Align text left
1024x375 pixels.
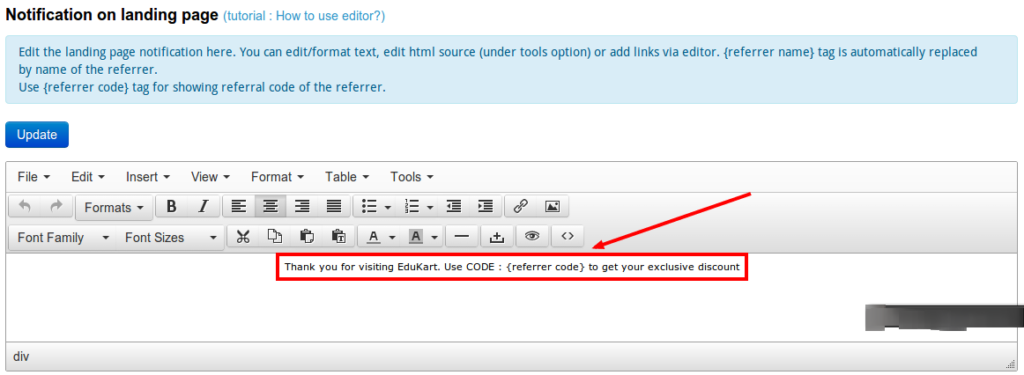[239, 206]
